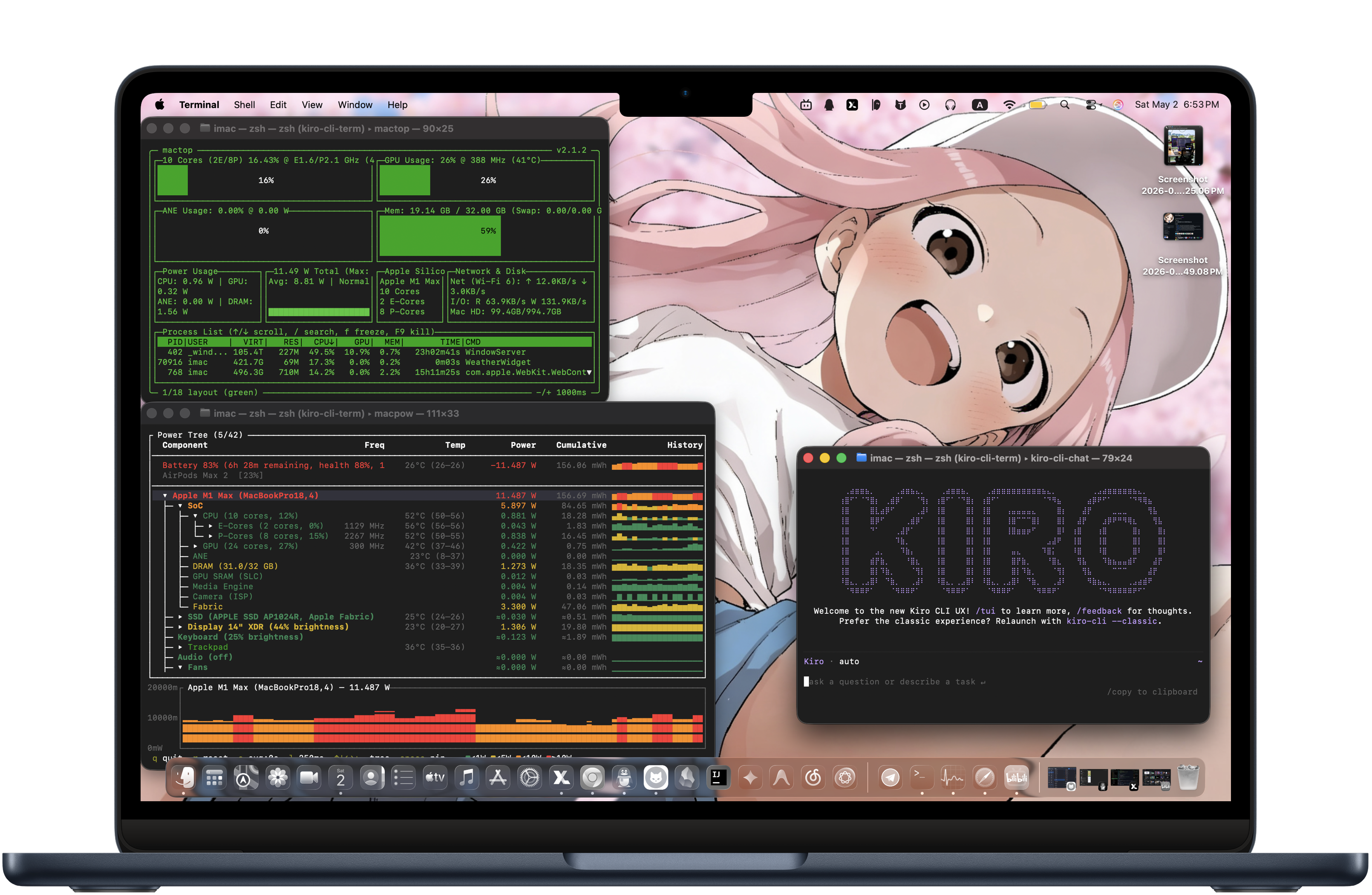The height and width of the screenshot is (895, 1372).
Task: Open Finder from the Dock
Action: [x=184, y=777]
